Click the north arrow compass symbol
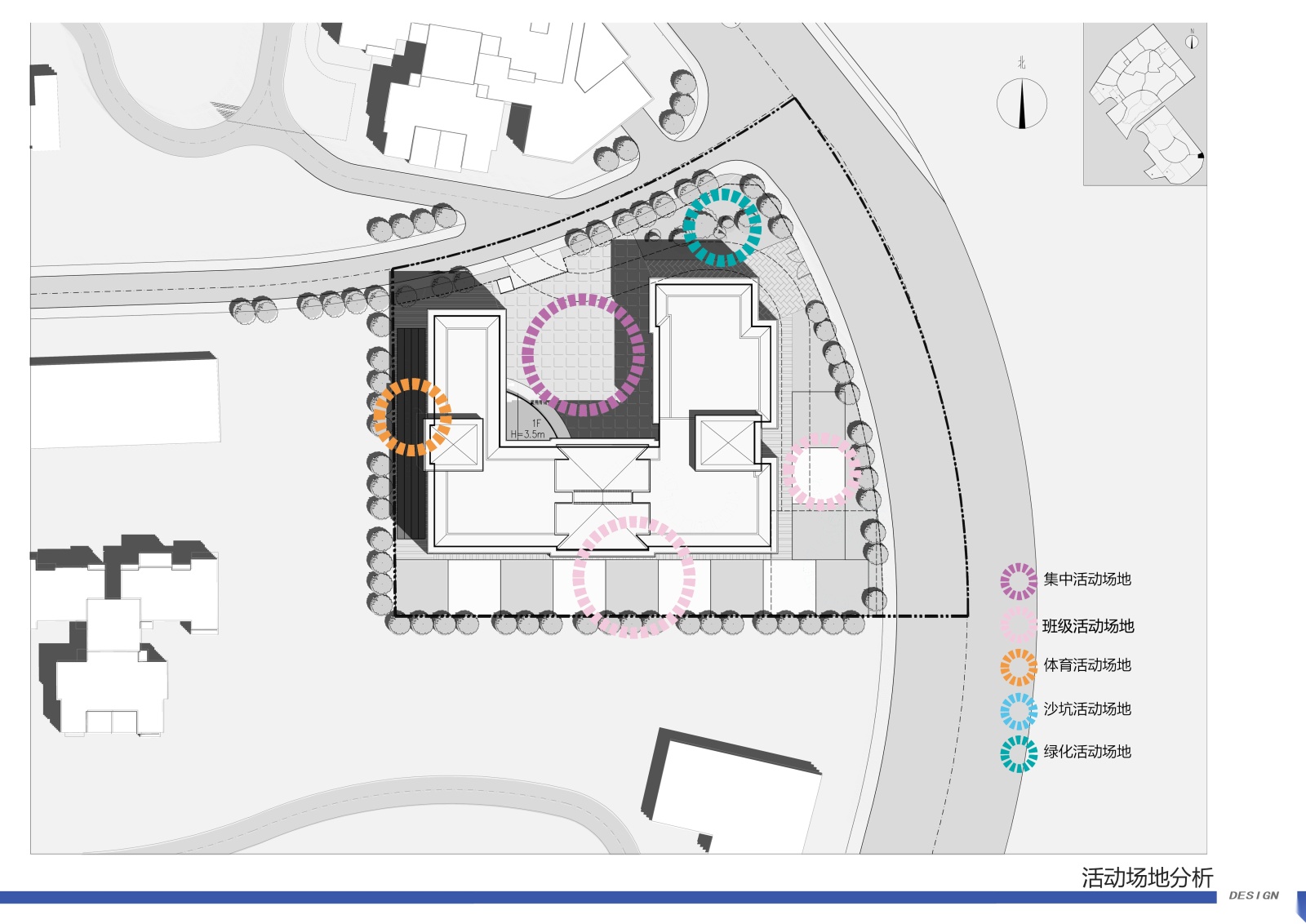This screenshot has height=924, width=1306. 1022,103
